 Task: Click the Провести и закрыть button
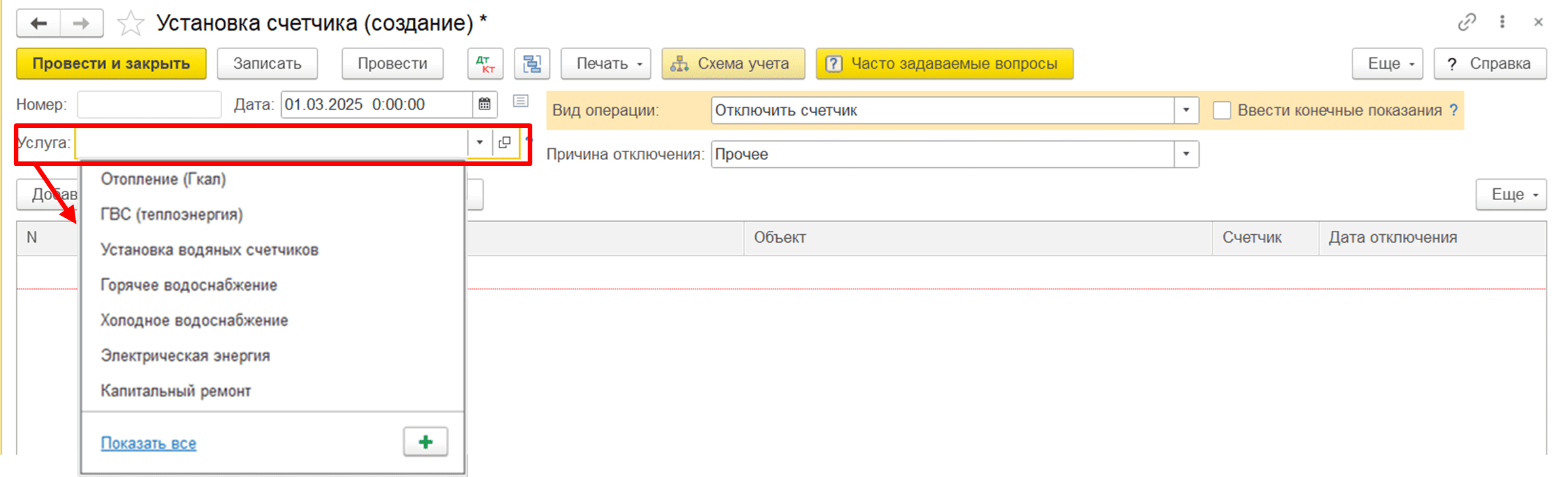click(x=111, y=64)
